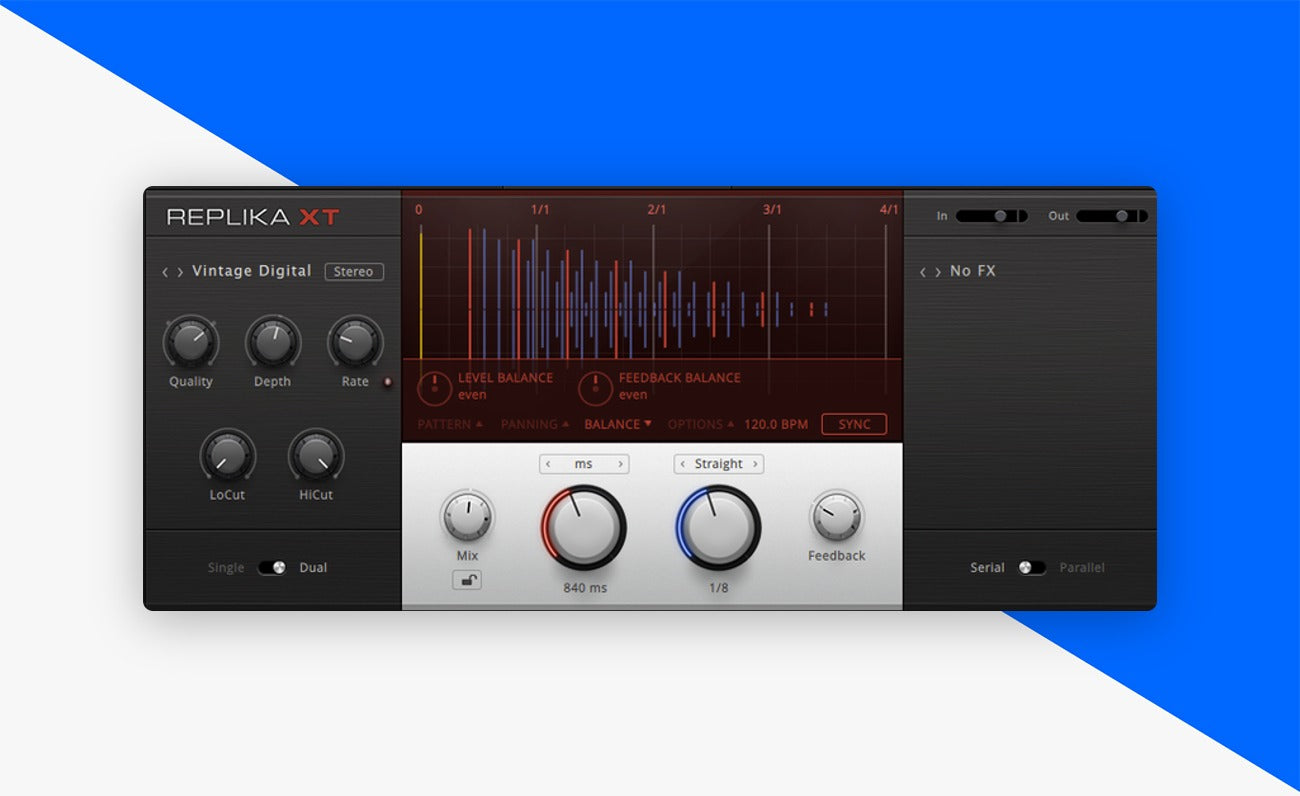Image resolution: width=1300 pixels, height=796 pixels.
Task: Click the blue 1/8 delay time knob
Action: 718,528
